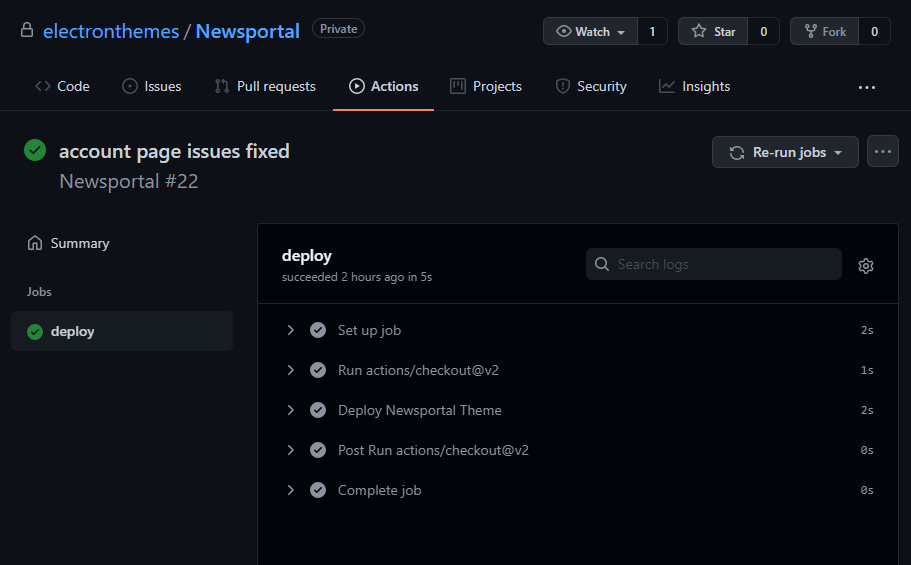Open the repo navigation overflow menu
The image size is (911, 565).
pos(867,87)
